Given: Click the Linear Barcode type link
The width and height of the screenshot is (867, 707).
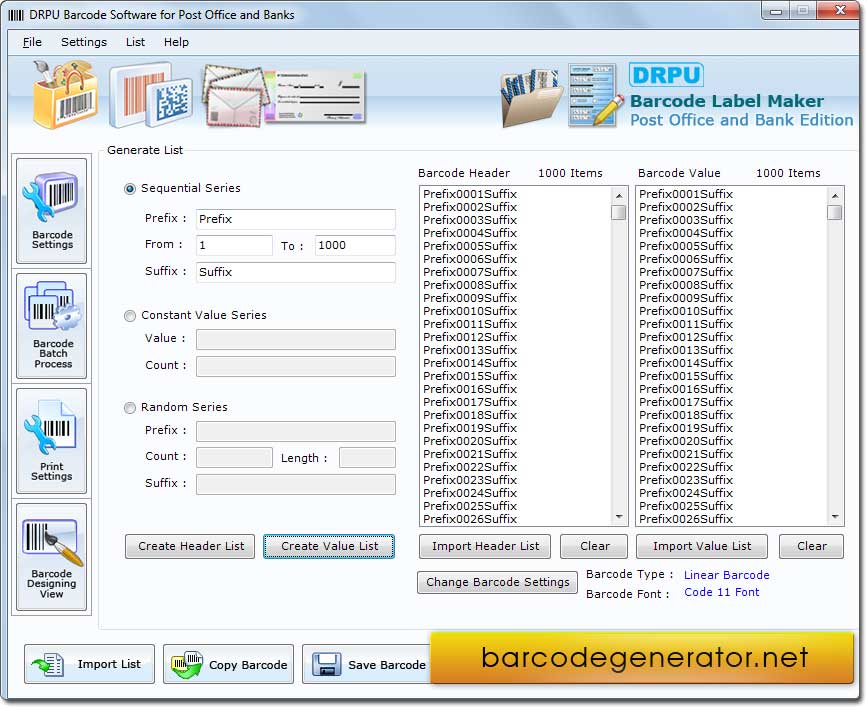Looking at the screenshot, I should tap(726, 575).
